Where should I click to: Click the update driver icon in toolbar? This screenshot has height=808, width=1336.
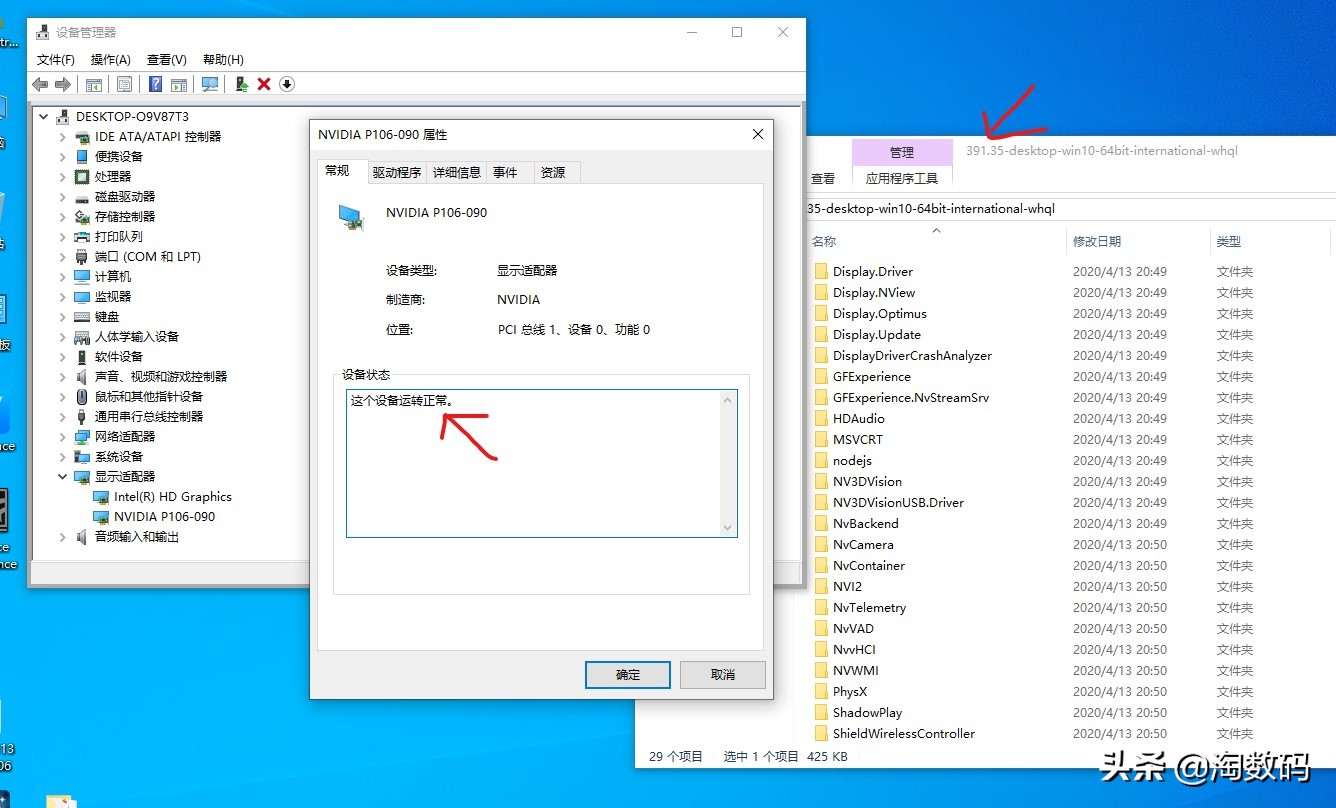[x=243, y=84]
